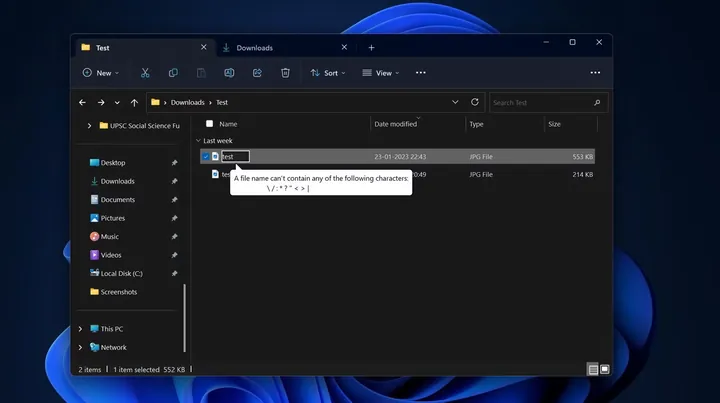Delete using the trash bin icon
720x403 pixels.
(285, 73)
